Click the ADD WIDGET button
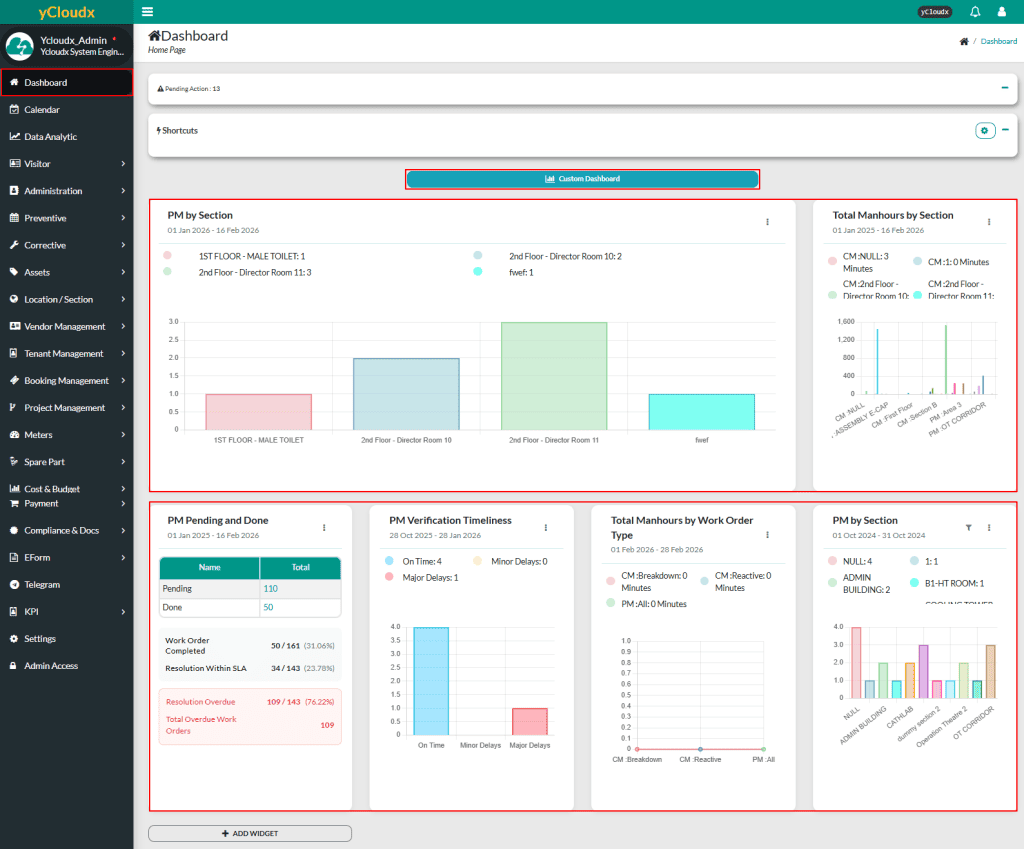This screenshot has width=1024, height=849. point(250,833)
